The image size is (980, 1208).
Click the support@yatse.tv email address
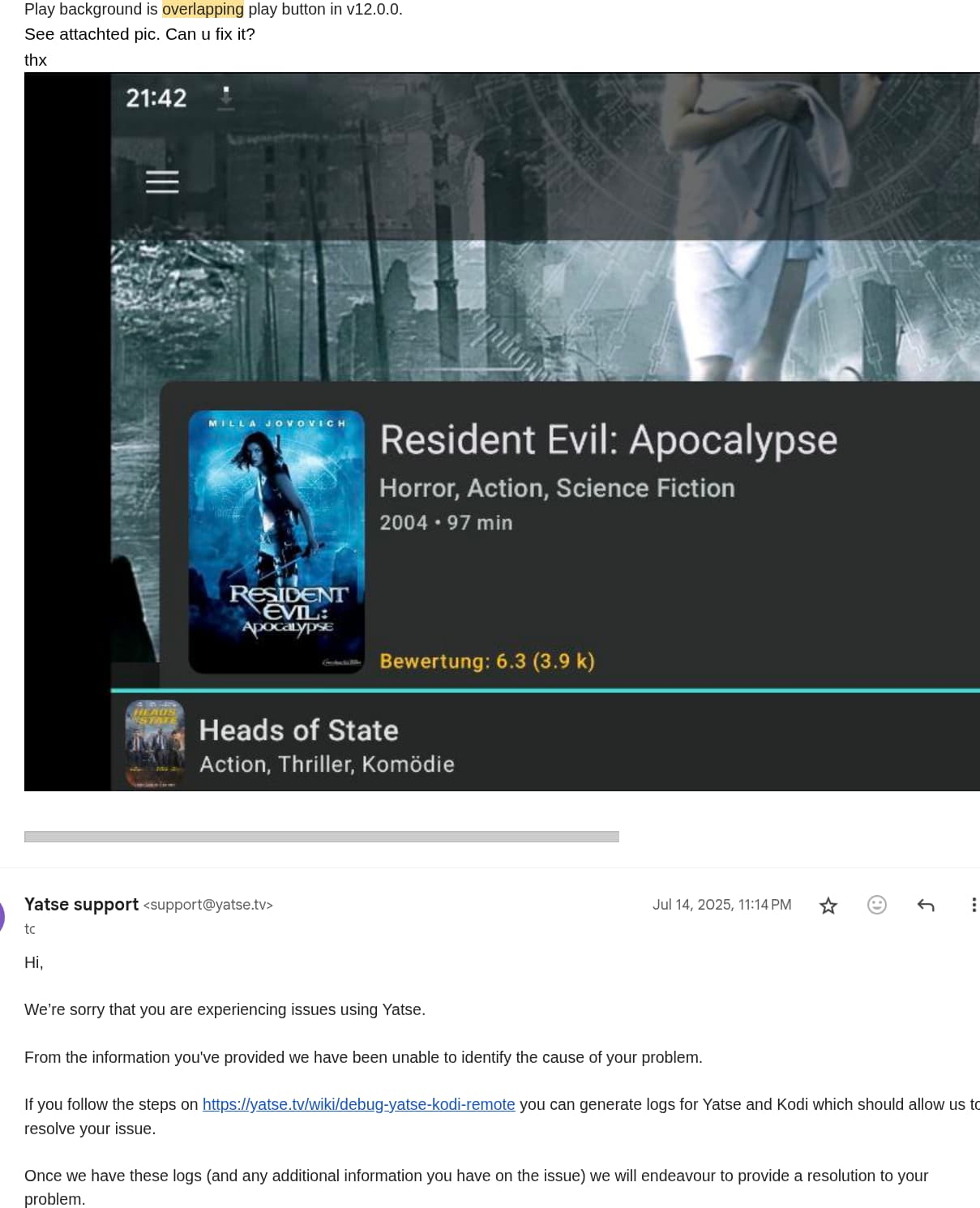208,905
